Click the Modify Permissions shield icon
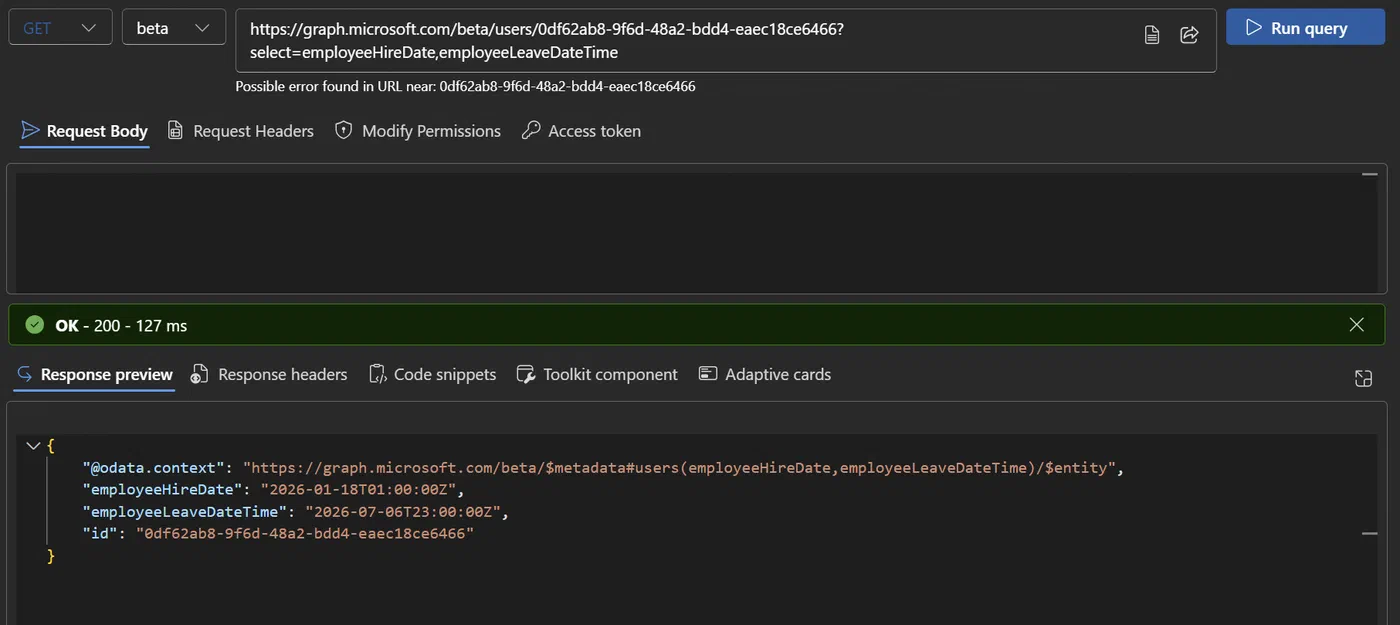Viewport: 1400px width, 625px height. coord(344,130)
